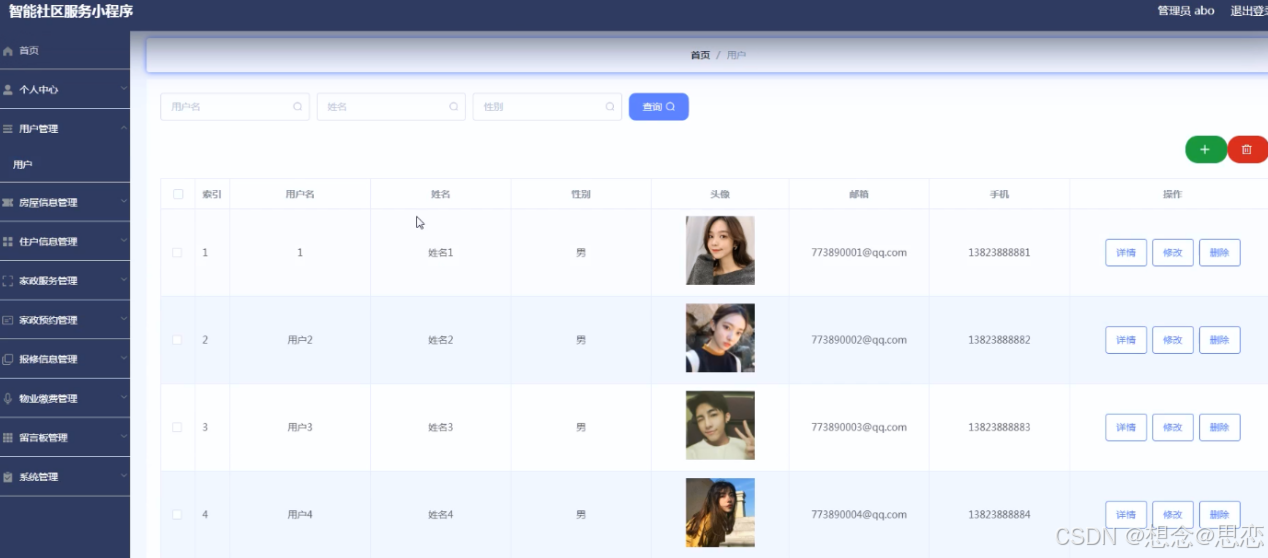Click 管理员 abo in the top bar
Viewport: 1268px width, 558px height.
[1186, 11]
